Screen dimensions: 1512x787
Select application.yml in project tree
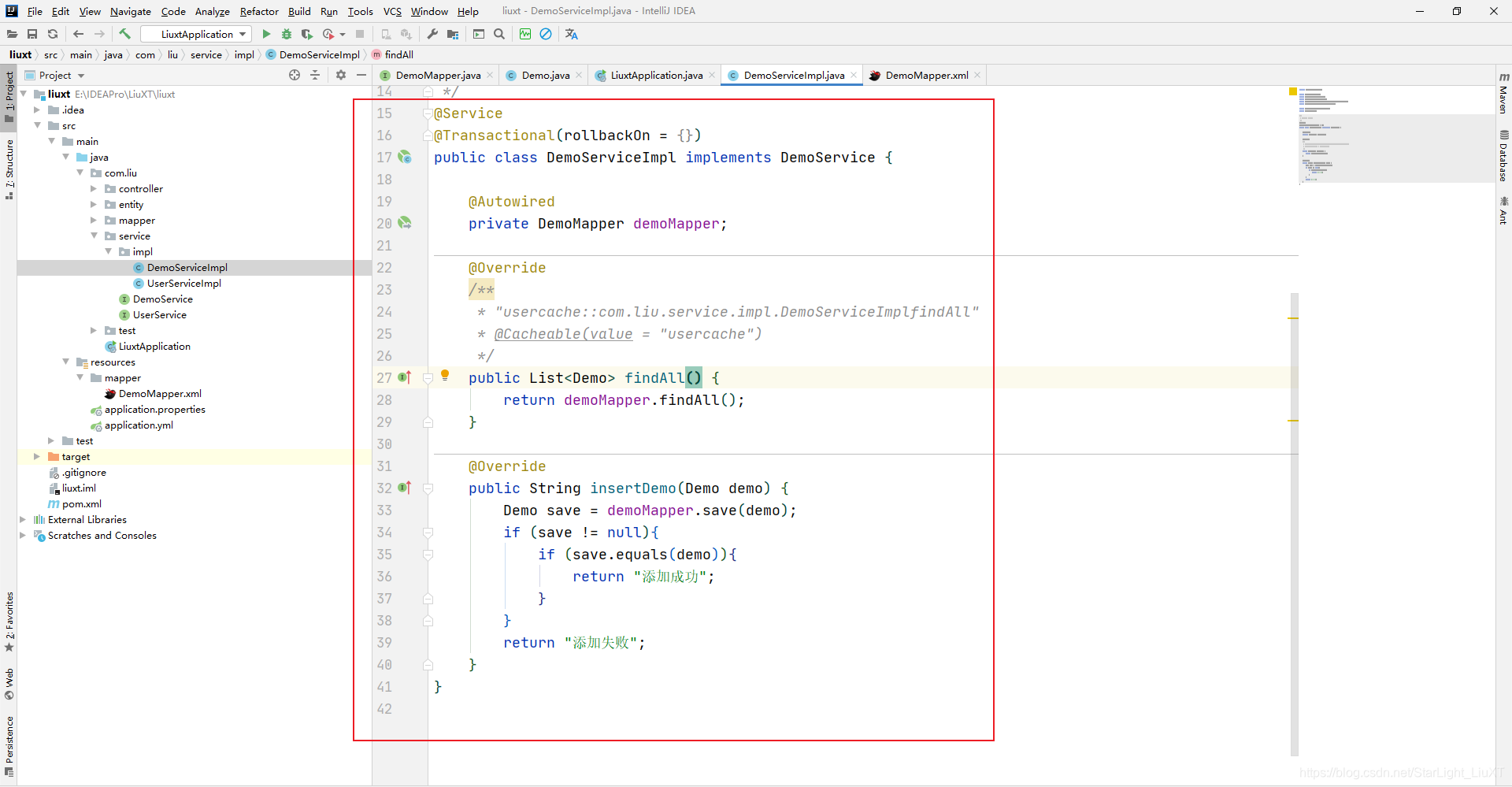tap(139, 425)
